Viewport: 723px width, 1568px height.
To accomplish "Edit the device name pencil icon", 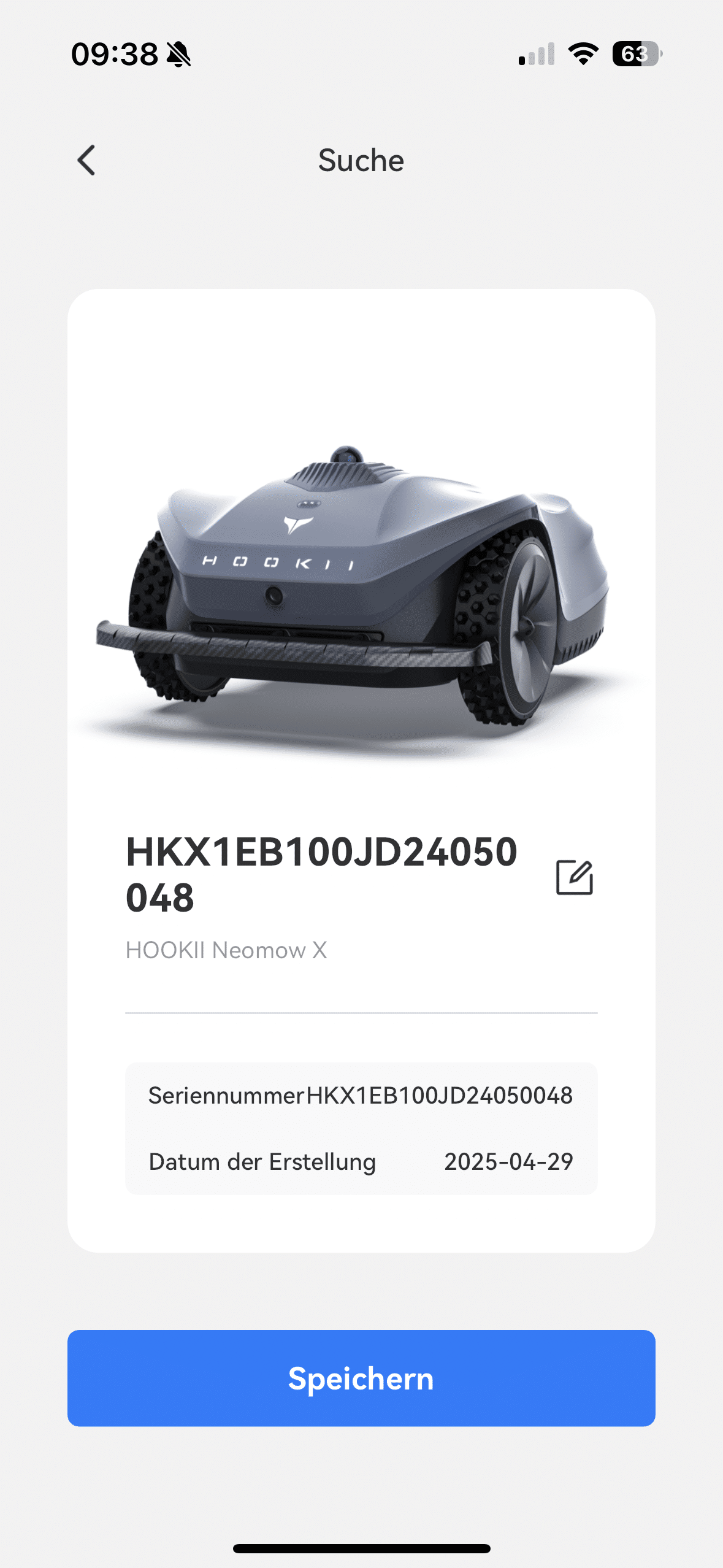I will click(574, 877).
